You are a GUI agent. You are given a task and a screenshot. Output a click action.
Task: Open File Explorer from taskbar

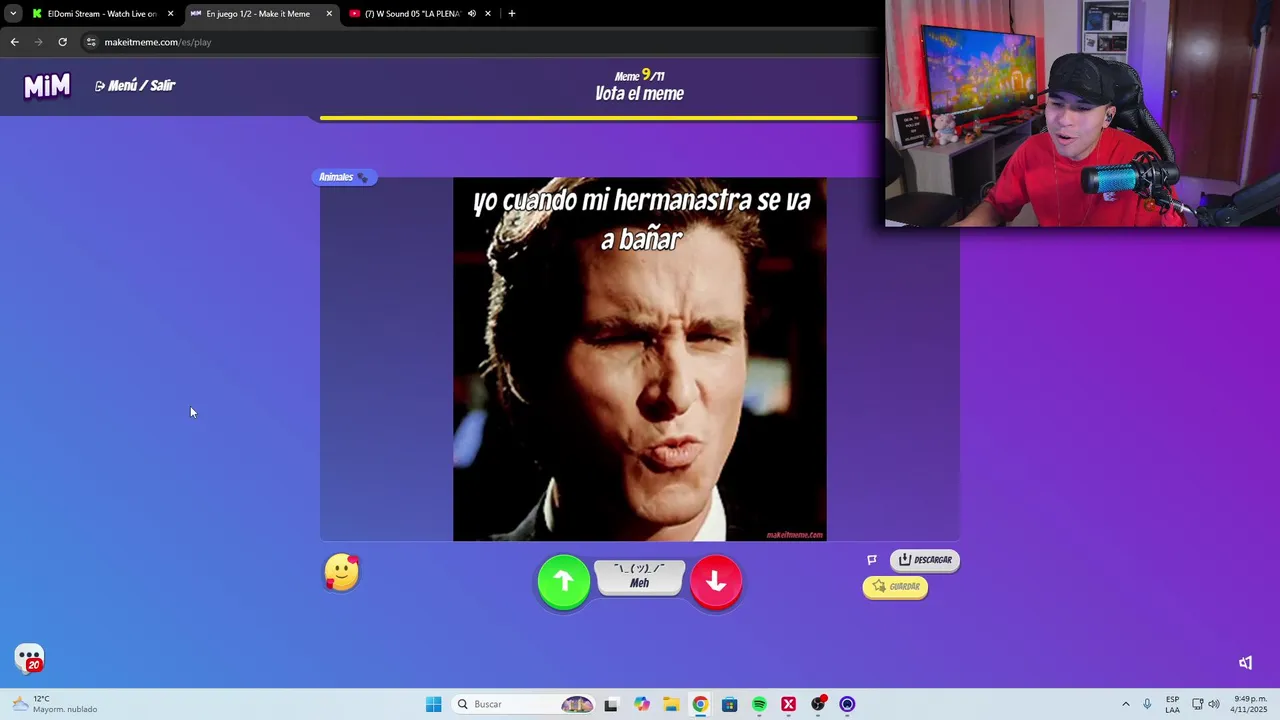(x=671, y=704)
